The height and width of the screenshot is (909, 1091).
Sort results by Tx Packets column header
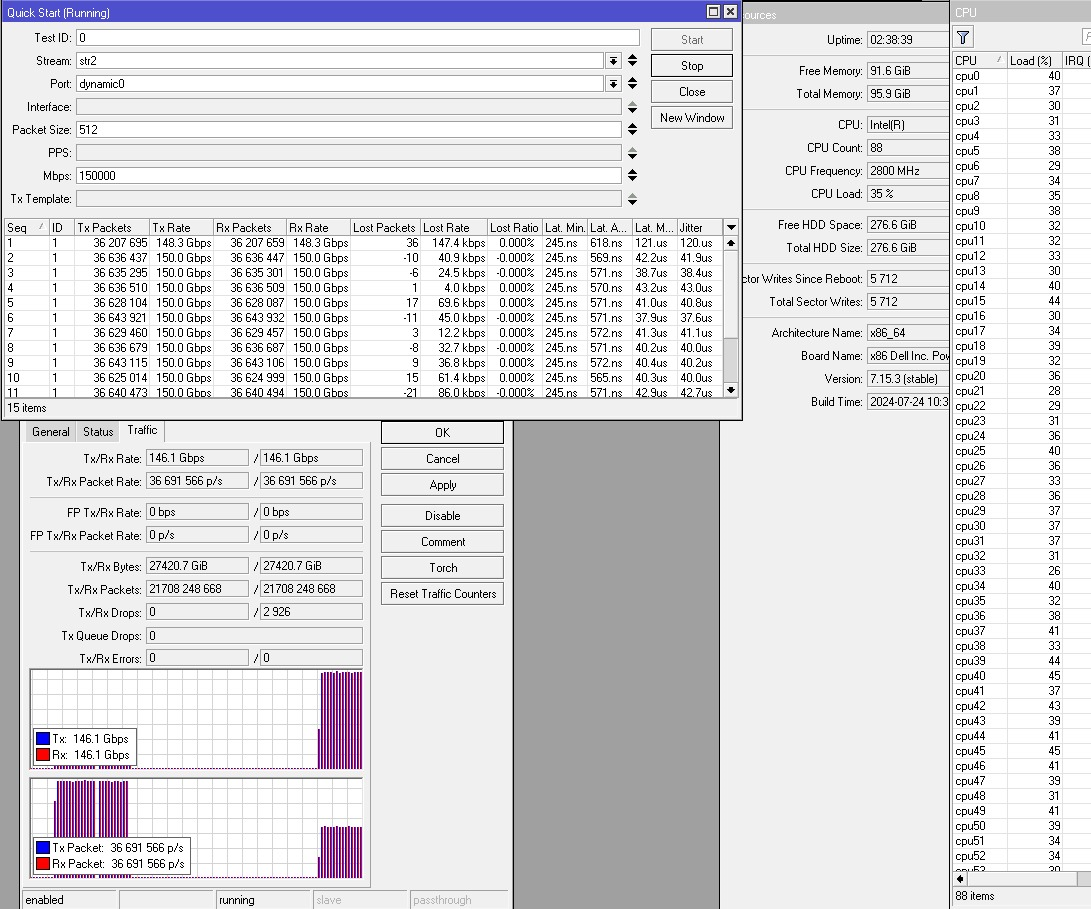(111, 228)
